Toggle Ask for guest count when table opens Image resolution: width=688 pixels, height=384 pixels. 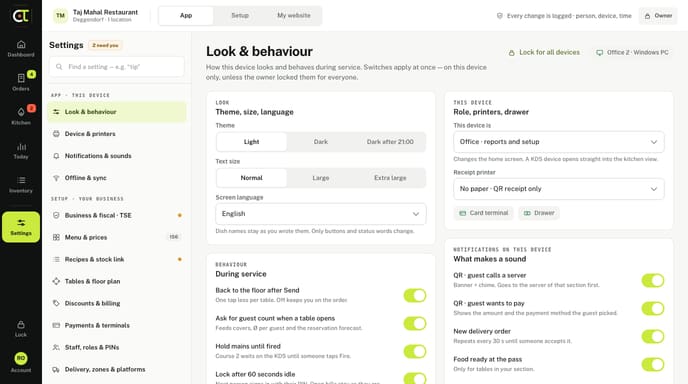pyautogui.click(x=415, y=323)
